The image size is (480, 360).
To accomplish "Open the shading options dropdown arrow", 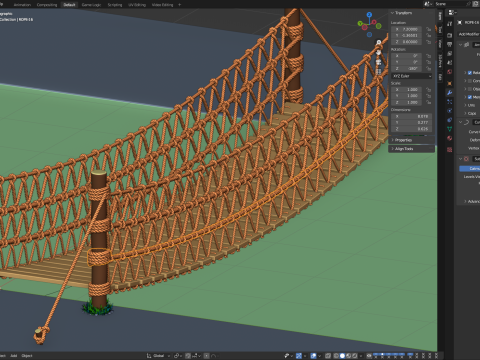I will 361,356.
